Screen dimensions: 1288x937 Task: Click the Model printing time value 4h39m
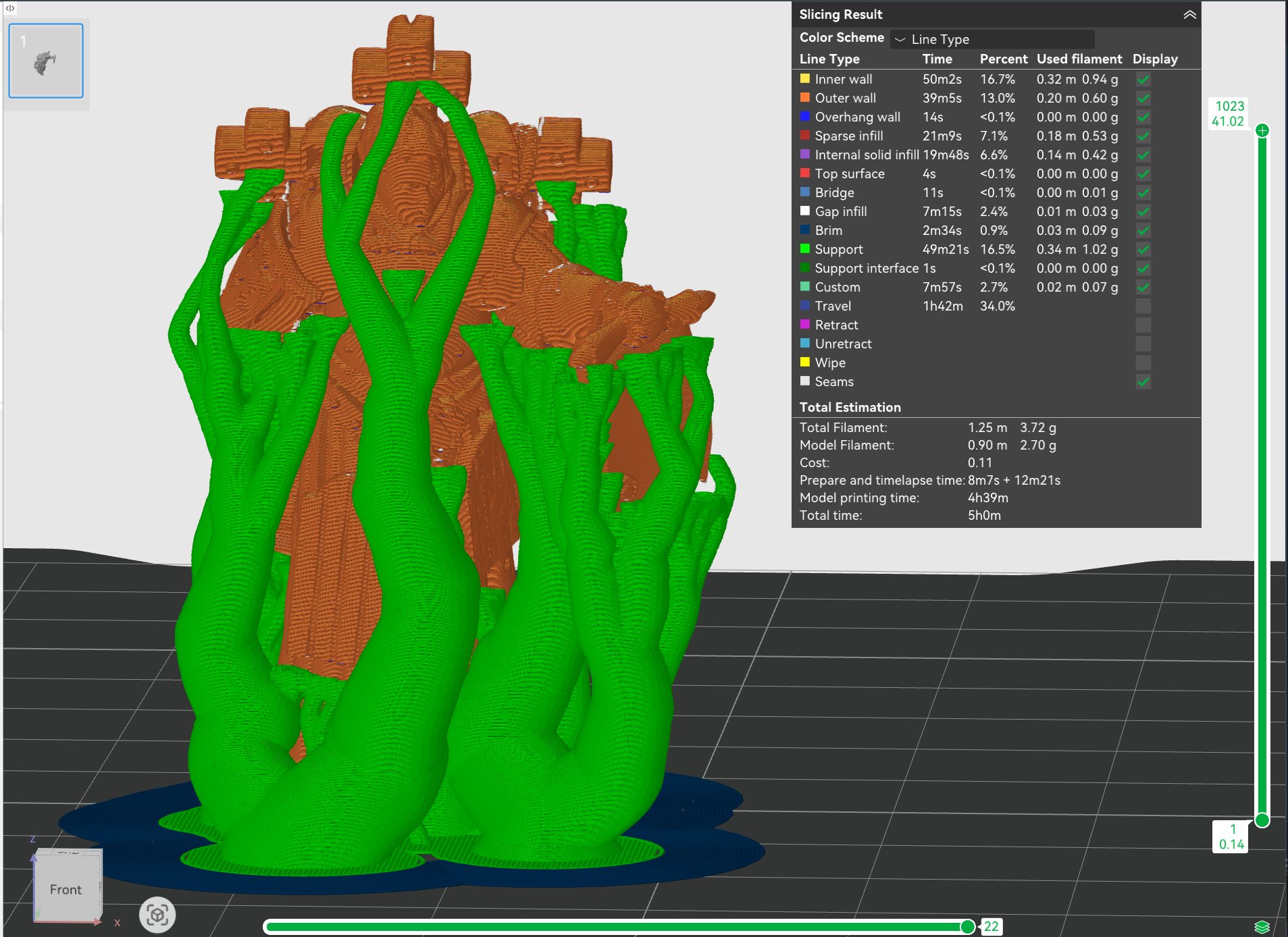pos(988,498)
